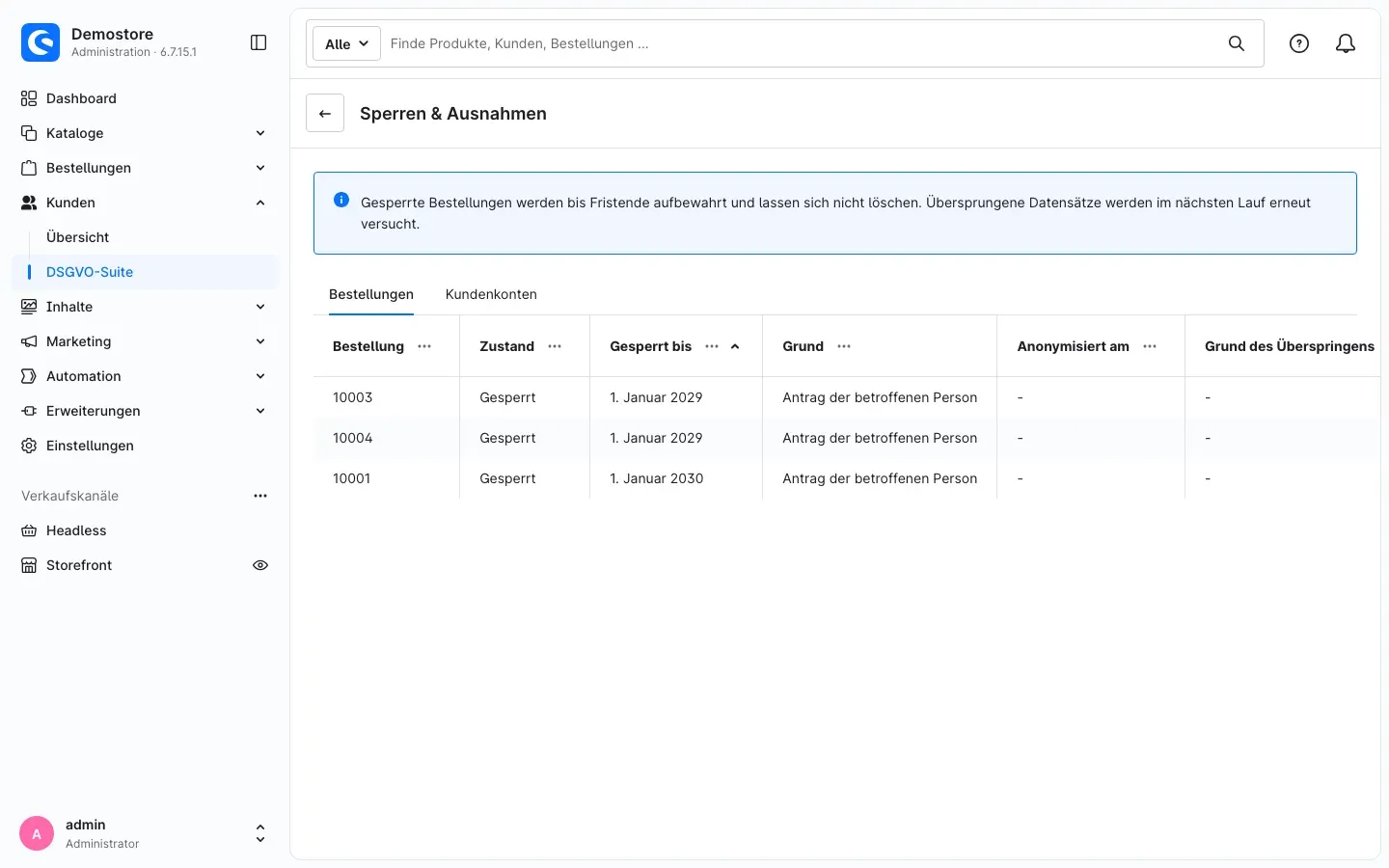Open Verkaufskanäle options ellipsis
Screen dimensions: 1389x868
tap(260, 496)
